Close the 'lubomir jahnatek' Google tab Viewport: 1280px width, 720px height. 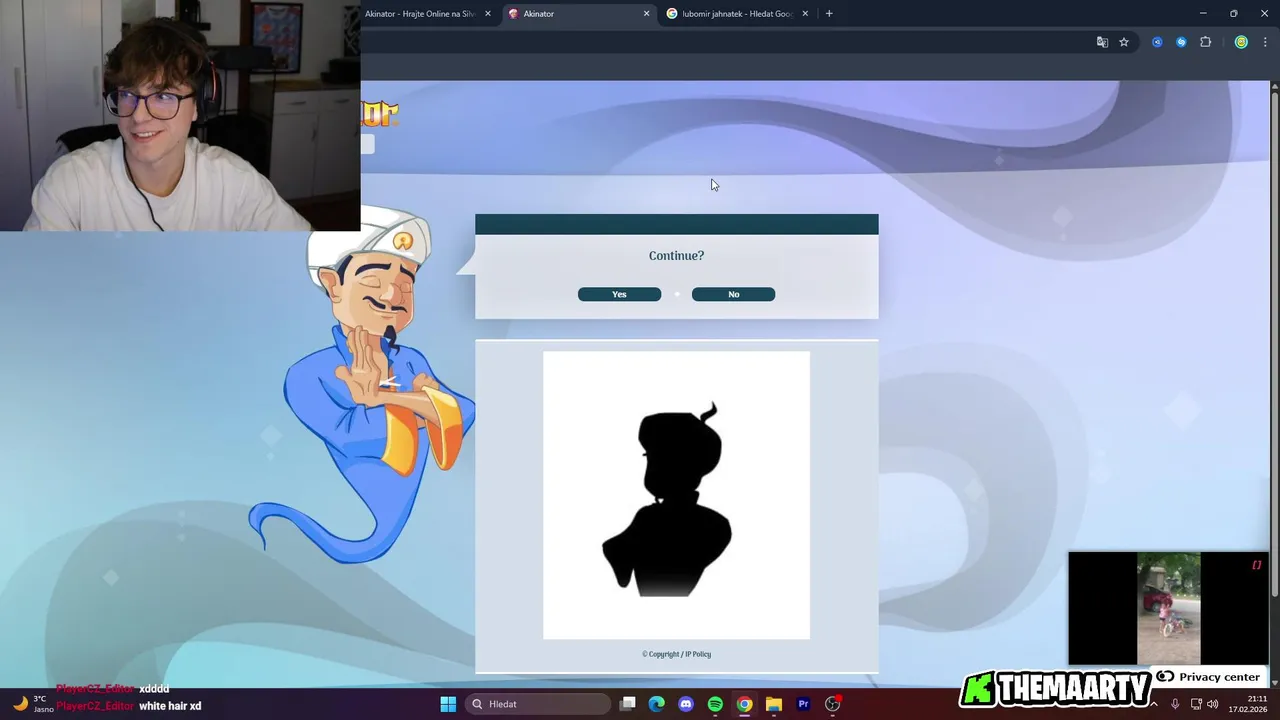pos(805,14)
